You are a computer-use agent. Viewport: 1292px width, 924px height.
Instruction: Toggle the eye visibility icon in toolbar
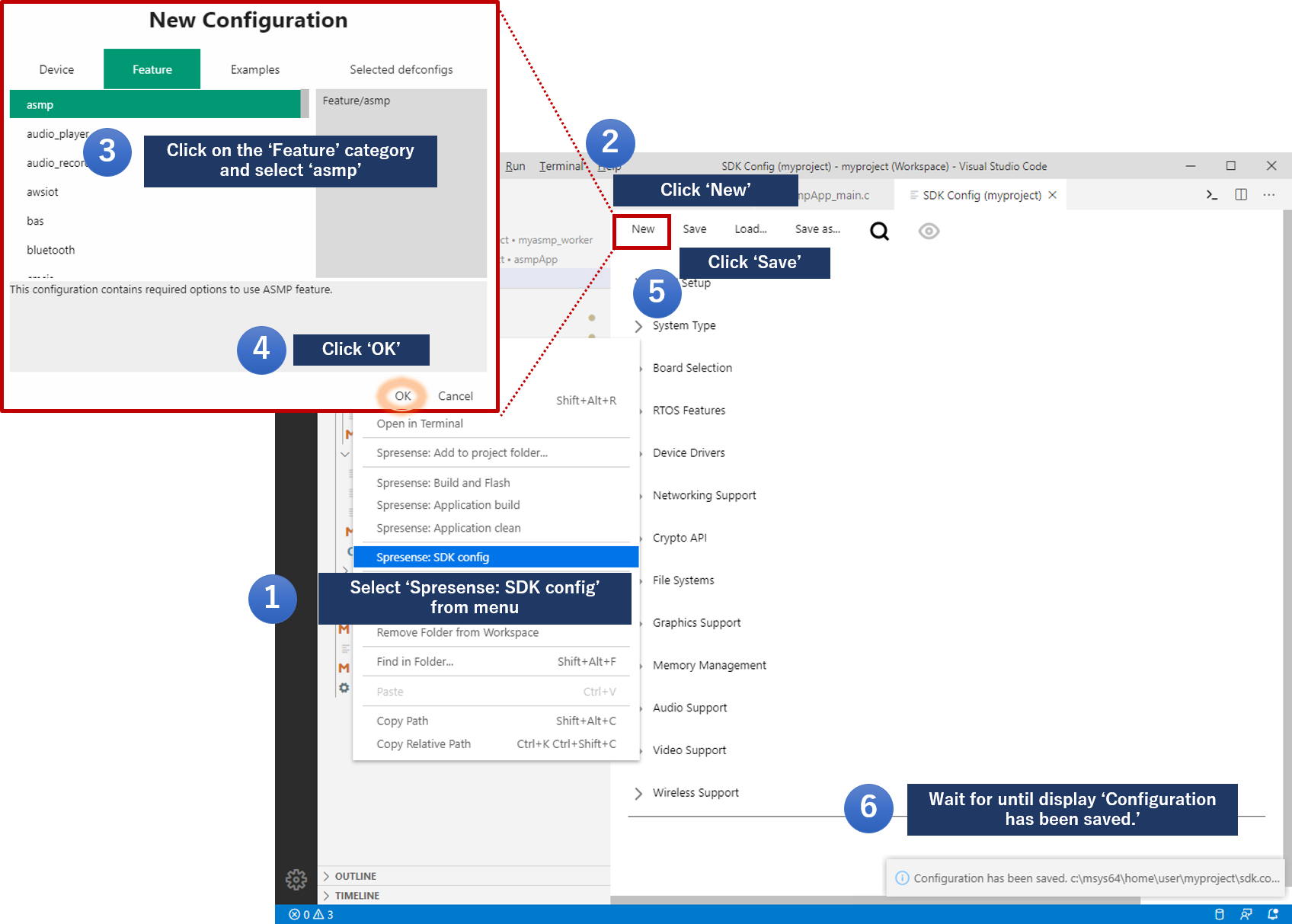pyautogui.click(x=928, y=231)
